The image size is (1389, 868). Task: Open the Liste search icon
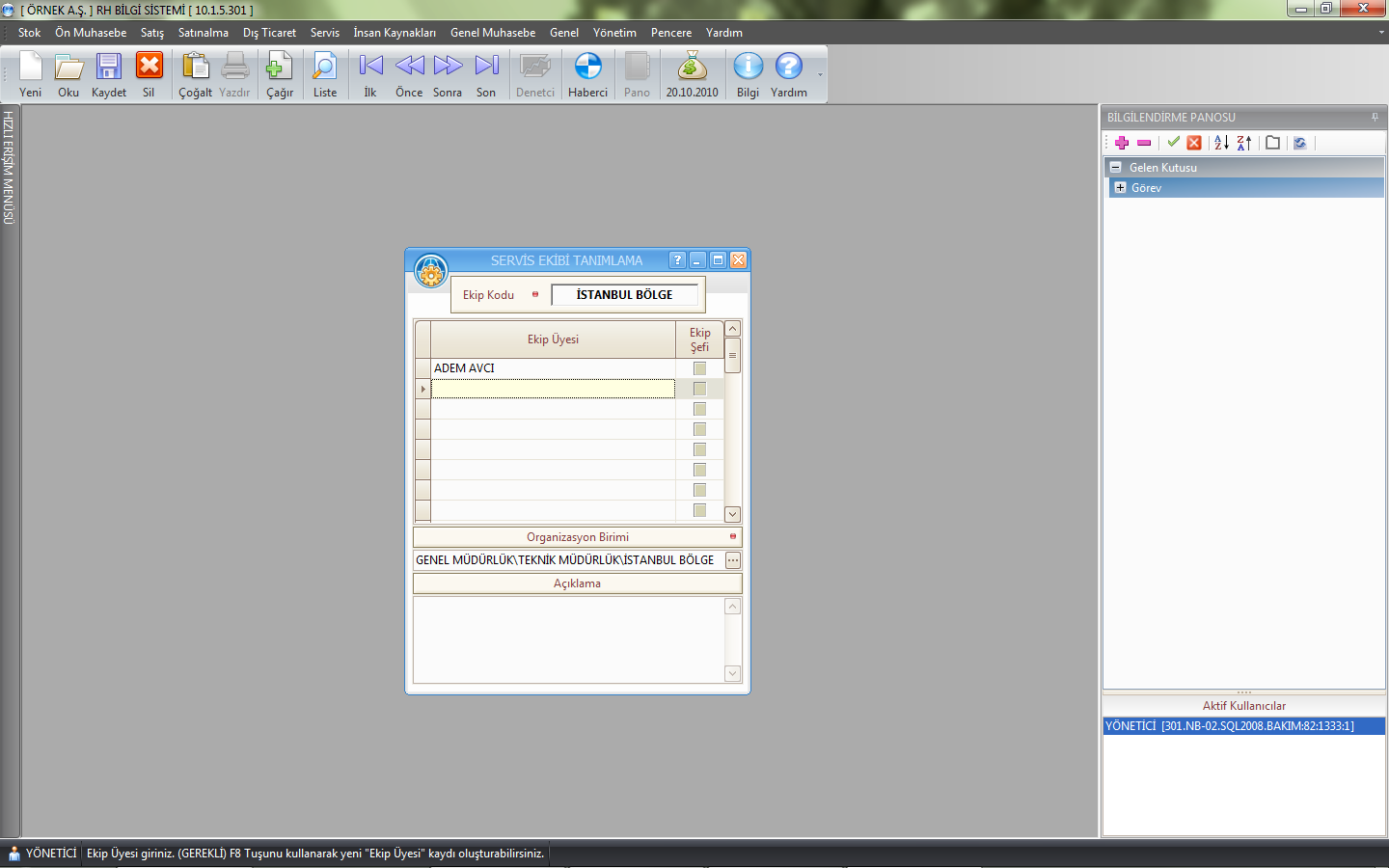point(325,68)
